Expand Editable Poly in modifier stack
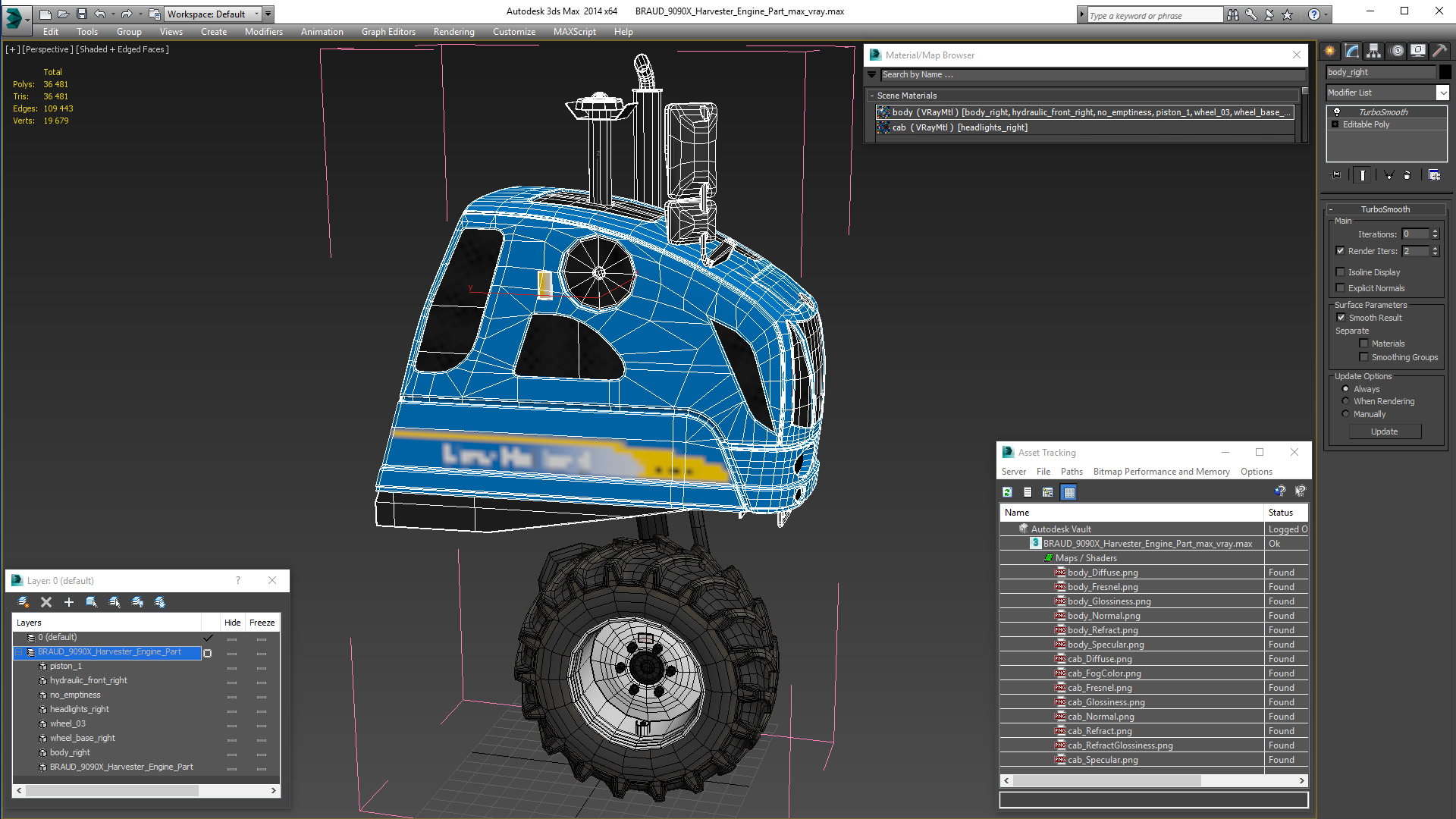Image resolution: width=1456 pixels, height=819 pixels. click(x=1335, y=124)
